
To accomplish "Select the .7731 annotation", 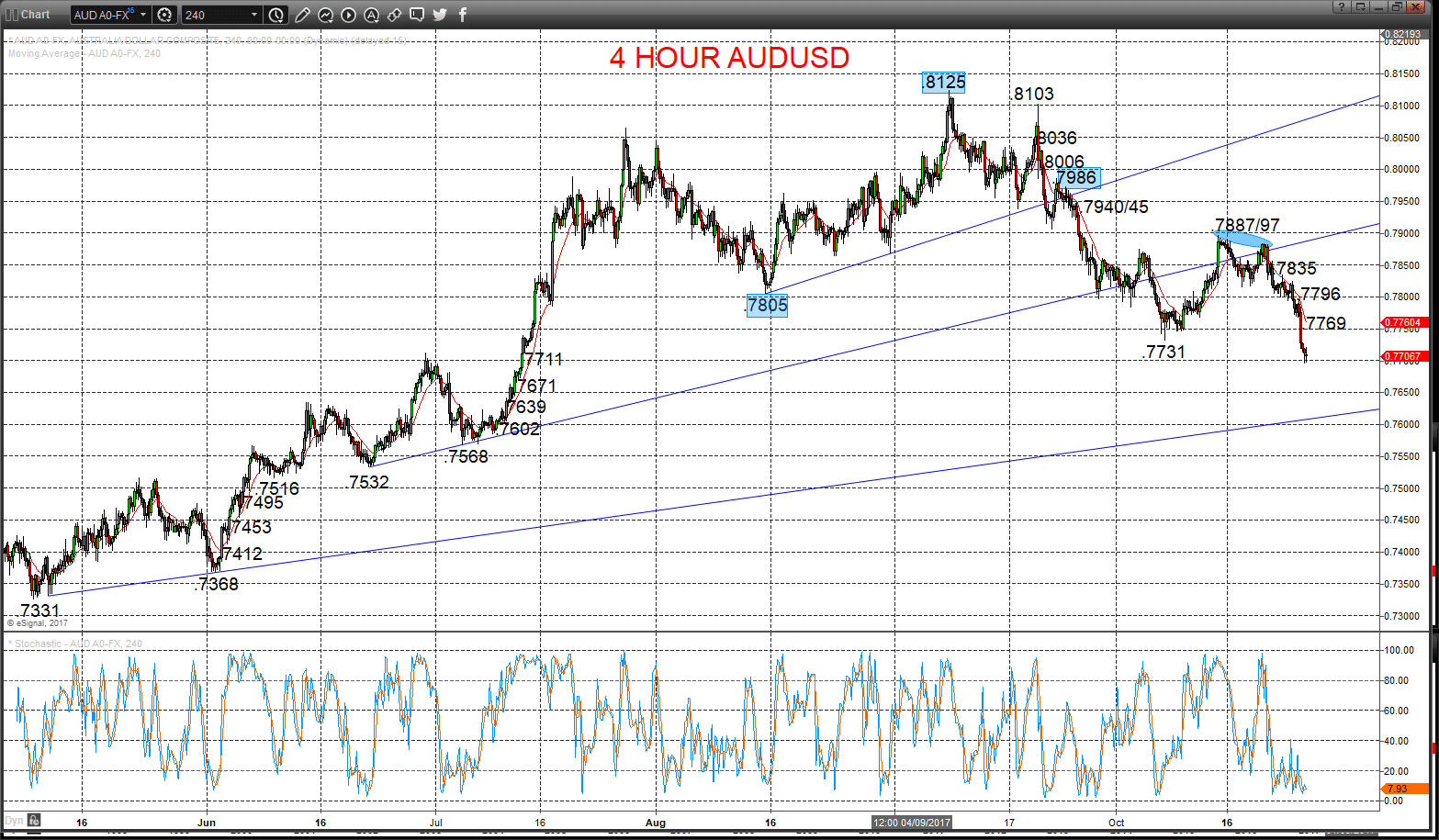I will pos(1164,352).
